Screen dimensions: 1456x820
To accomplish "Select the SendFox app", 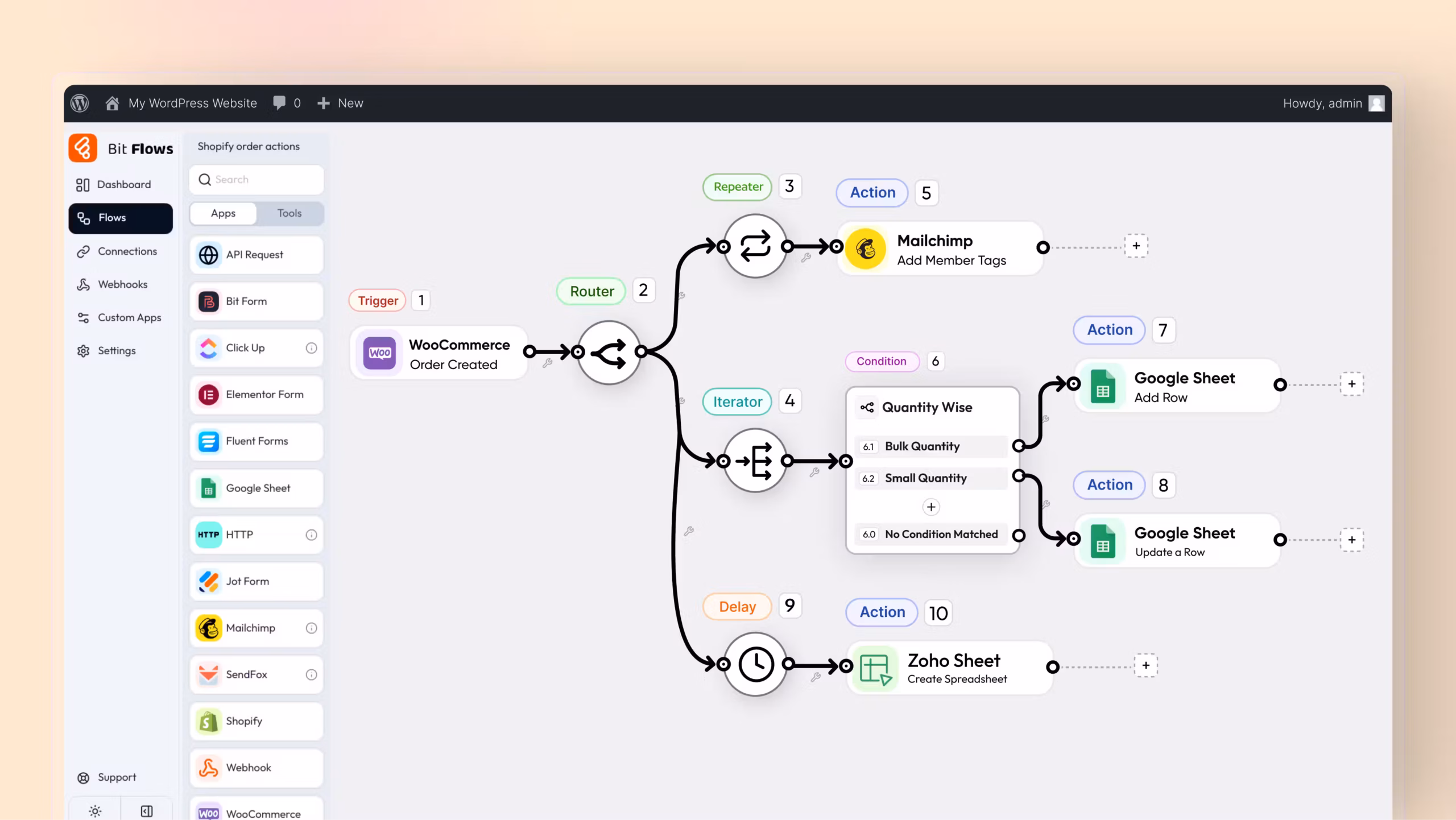I will (257, 674).
